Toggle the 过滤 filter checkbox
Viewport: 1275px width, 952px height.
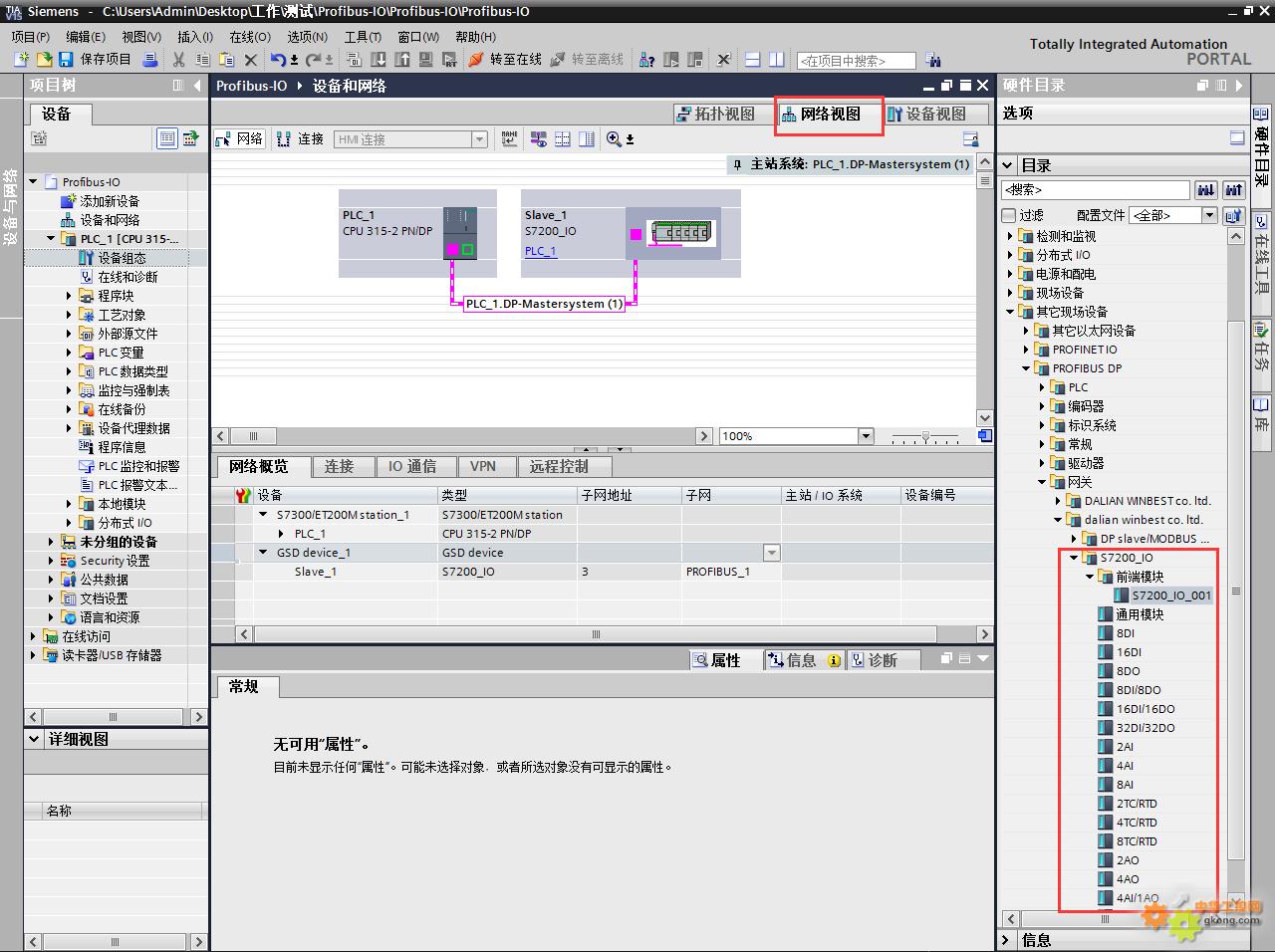(1009, 215)
